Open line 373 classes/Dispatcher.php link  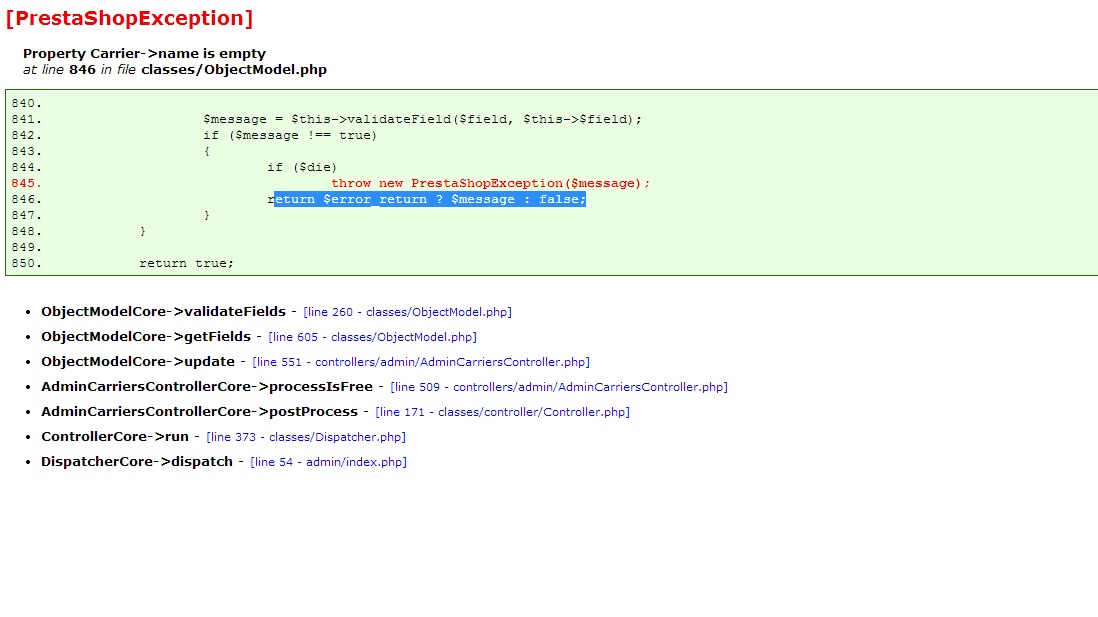(306, 437)
